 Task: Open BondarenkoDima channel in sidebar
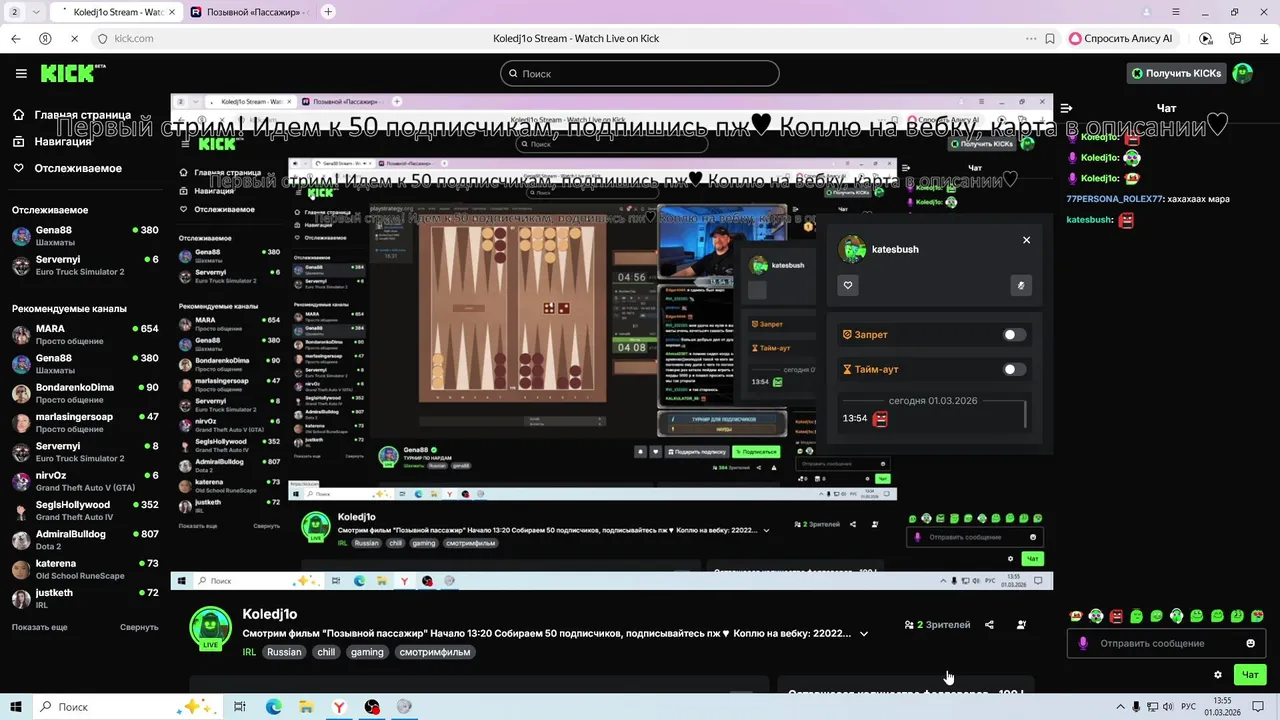click(x=85, y=393)
